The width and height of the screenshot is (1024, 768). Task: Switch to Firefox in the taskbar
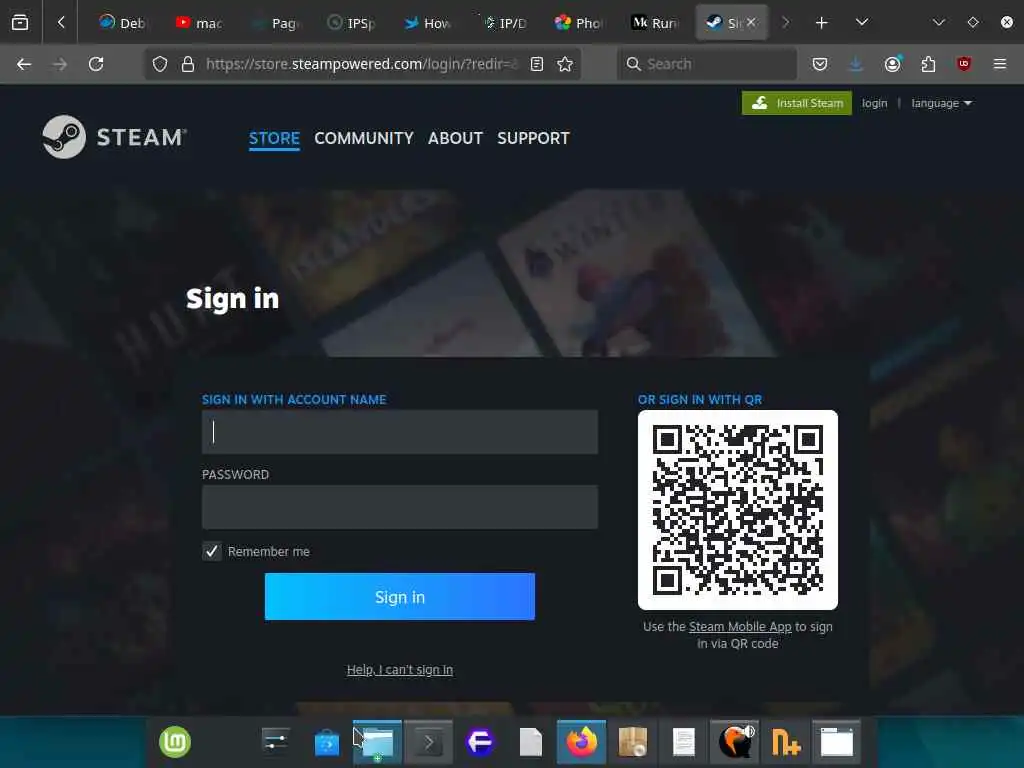click(581, 742)
